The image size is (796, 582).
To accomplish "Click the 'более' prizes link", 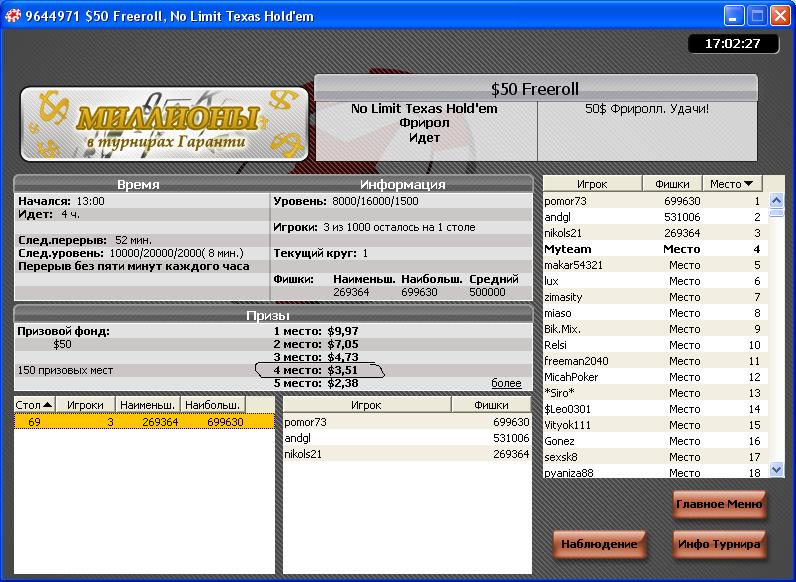I will [506, 383].
